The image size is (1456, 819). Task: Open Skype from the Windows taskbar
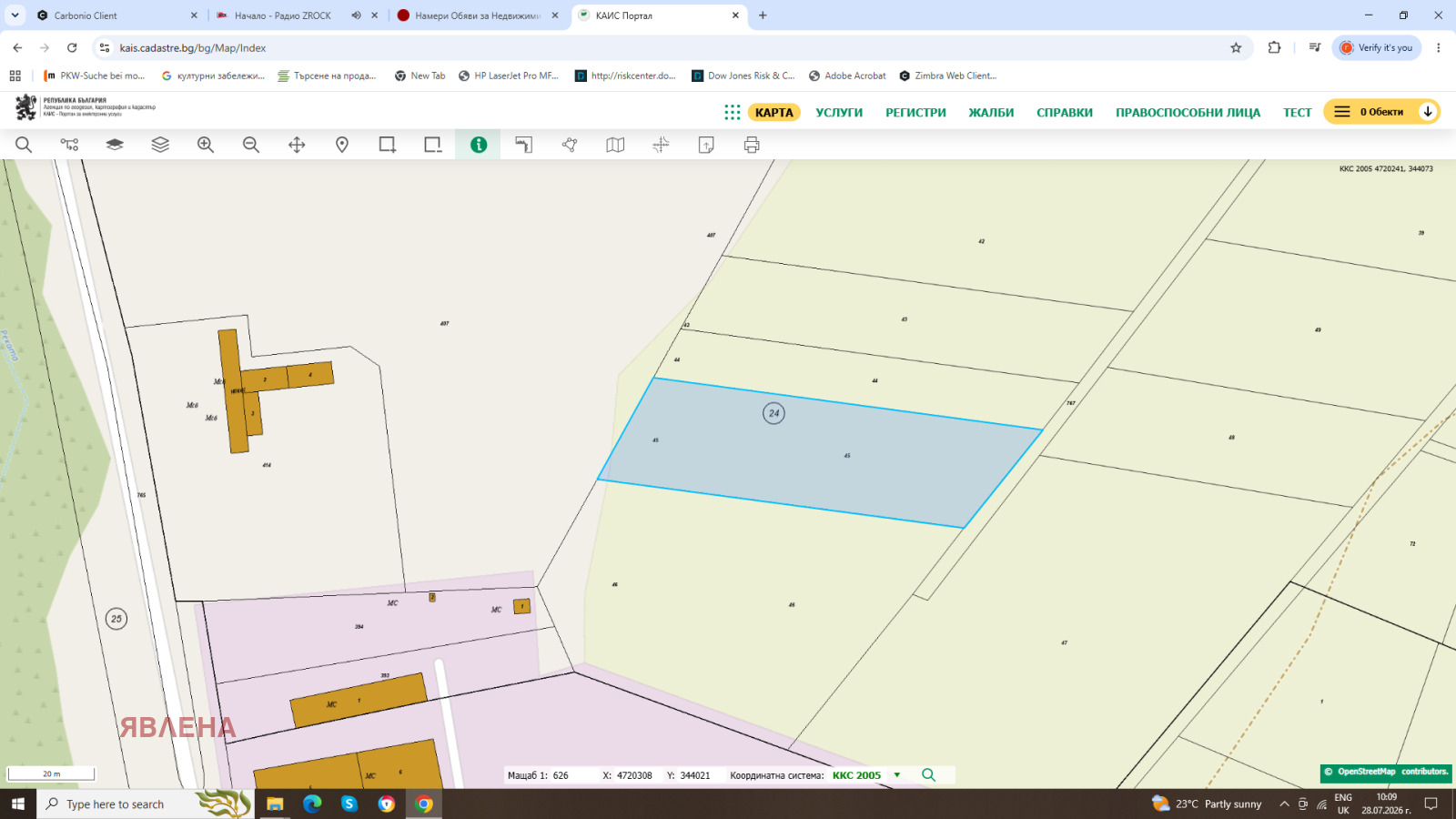(x=349, y=804)
